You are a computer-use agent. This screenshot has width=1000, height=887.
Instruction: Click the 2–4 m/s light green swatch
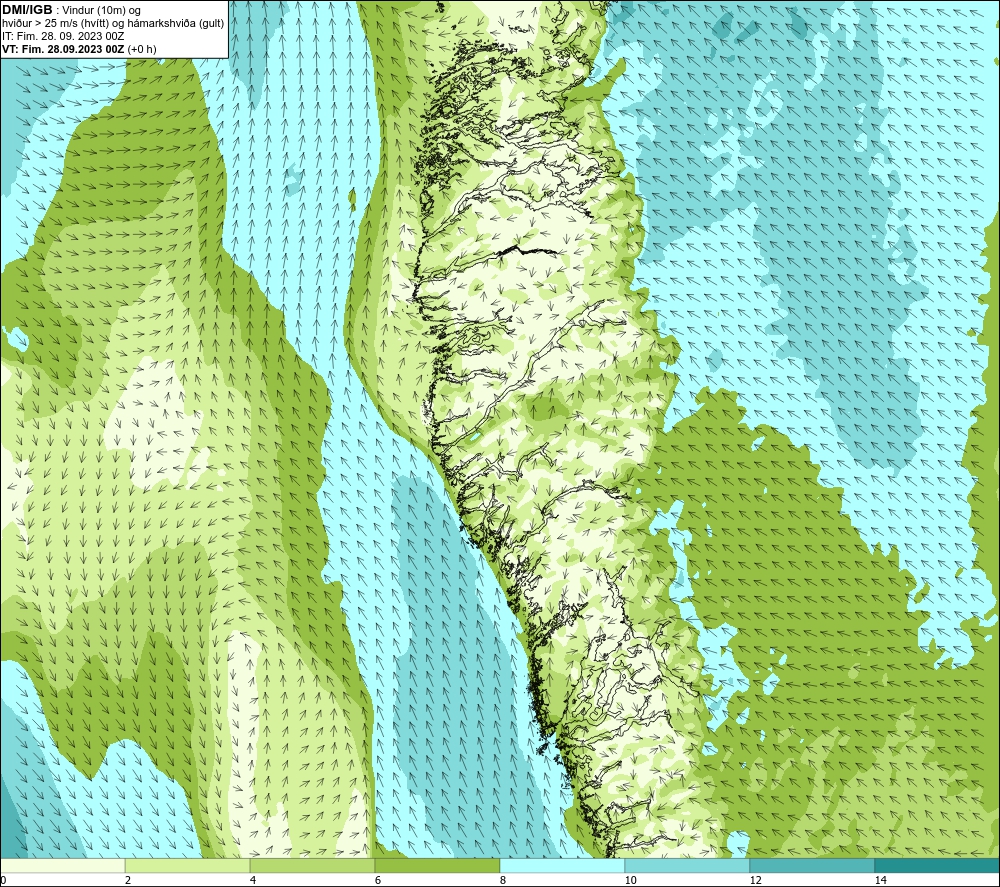tap(187, 865)
